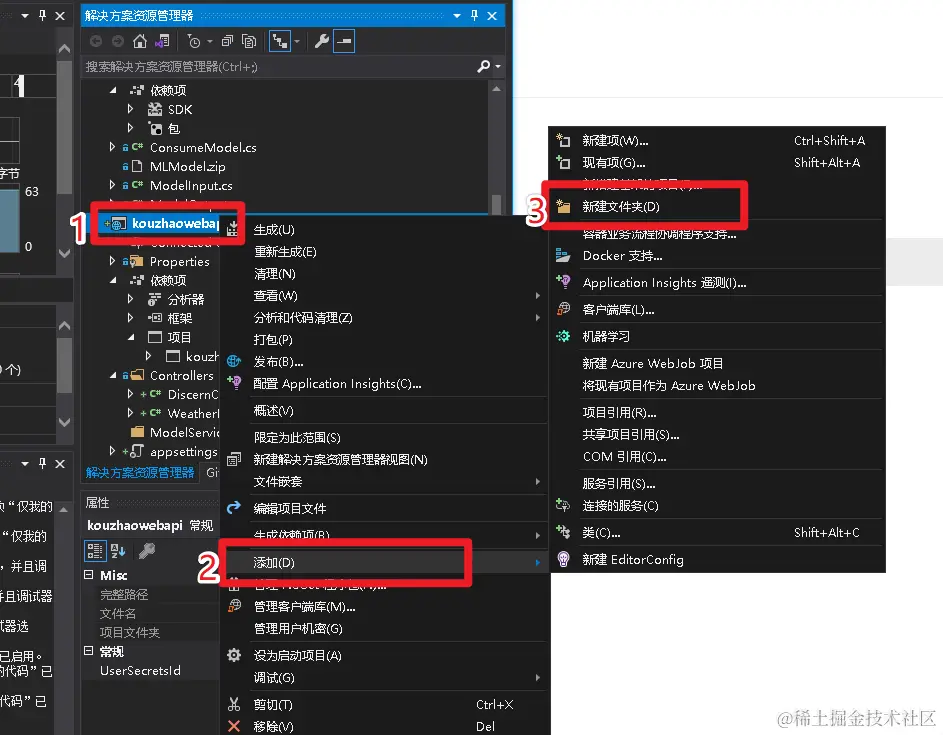Choose 生成(U) from the context menu

(x=385, y=230)
